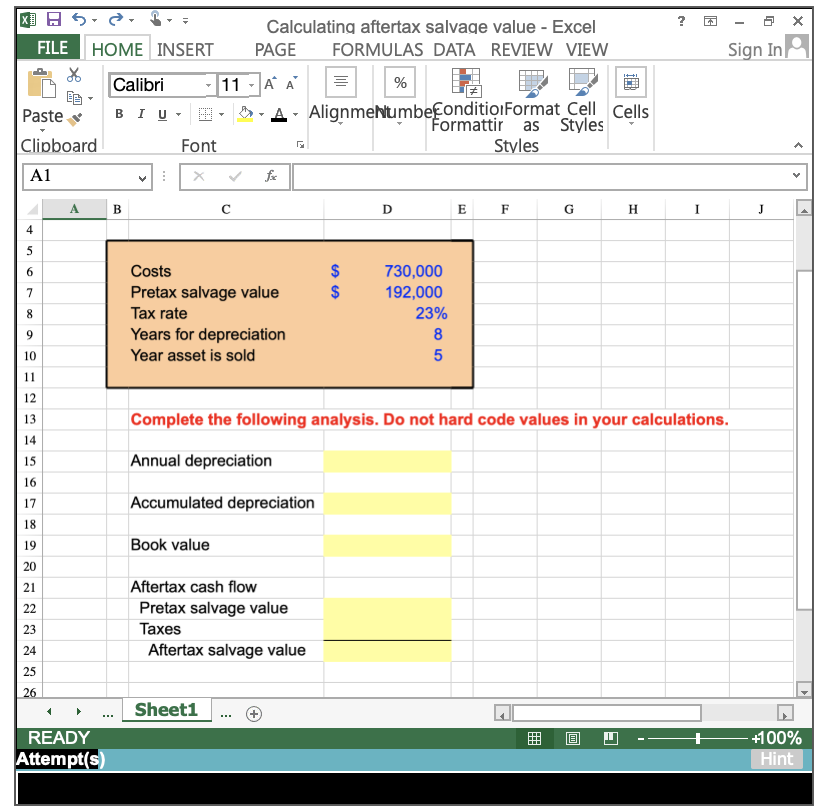This screenshot has height=810, width=816.
Task: Switch to the FORMULAS ribbon tab
Action: (x=377, y=48)
